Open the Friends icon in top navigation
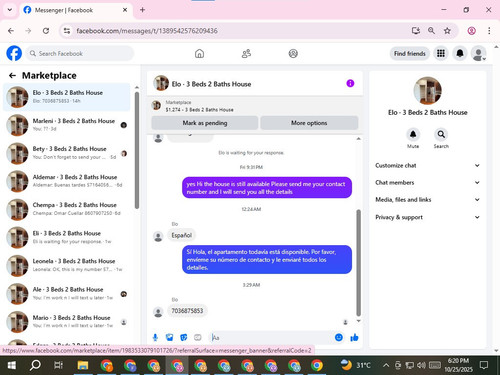This screenshot has width=500, height=375. click(246, 53)
